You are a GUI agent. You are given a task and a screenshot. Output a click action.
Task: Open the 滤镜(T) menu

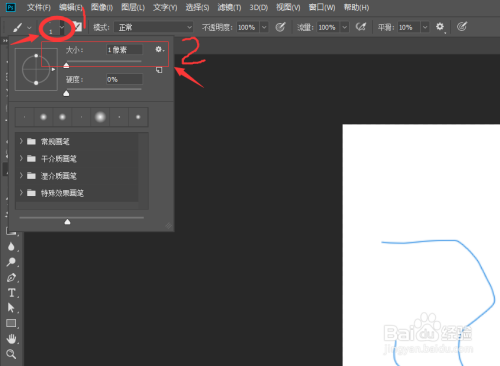coord(229,7)
